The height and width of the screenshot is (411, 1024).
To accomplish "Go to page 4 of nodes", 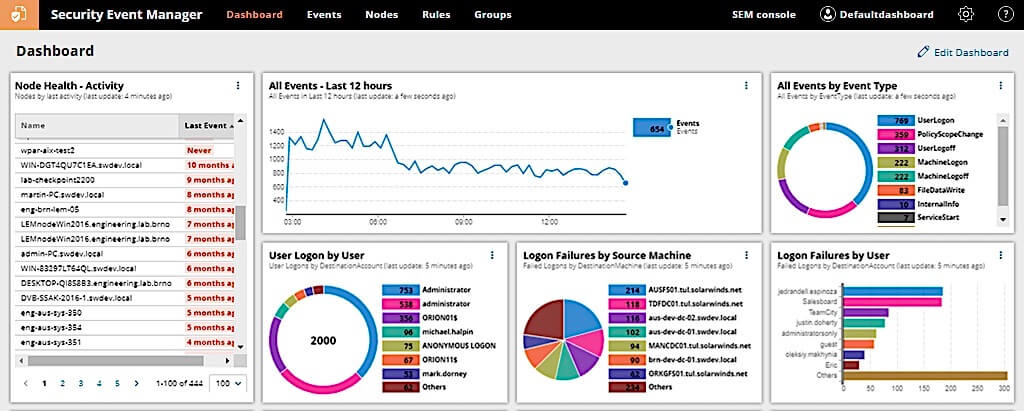I will click(99, 384).
